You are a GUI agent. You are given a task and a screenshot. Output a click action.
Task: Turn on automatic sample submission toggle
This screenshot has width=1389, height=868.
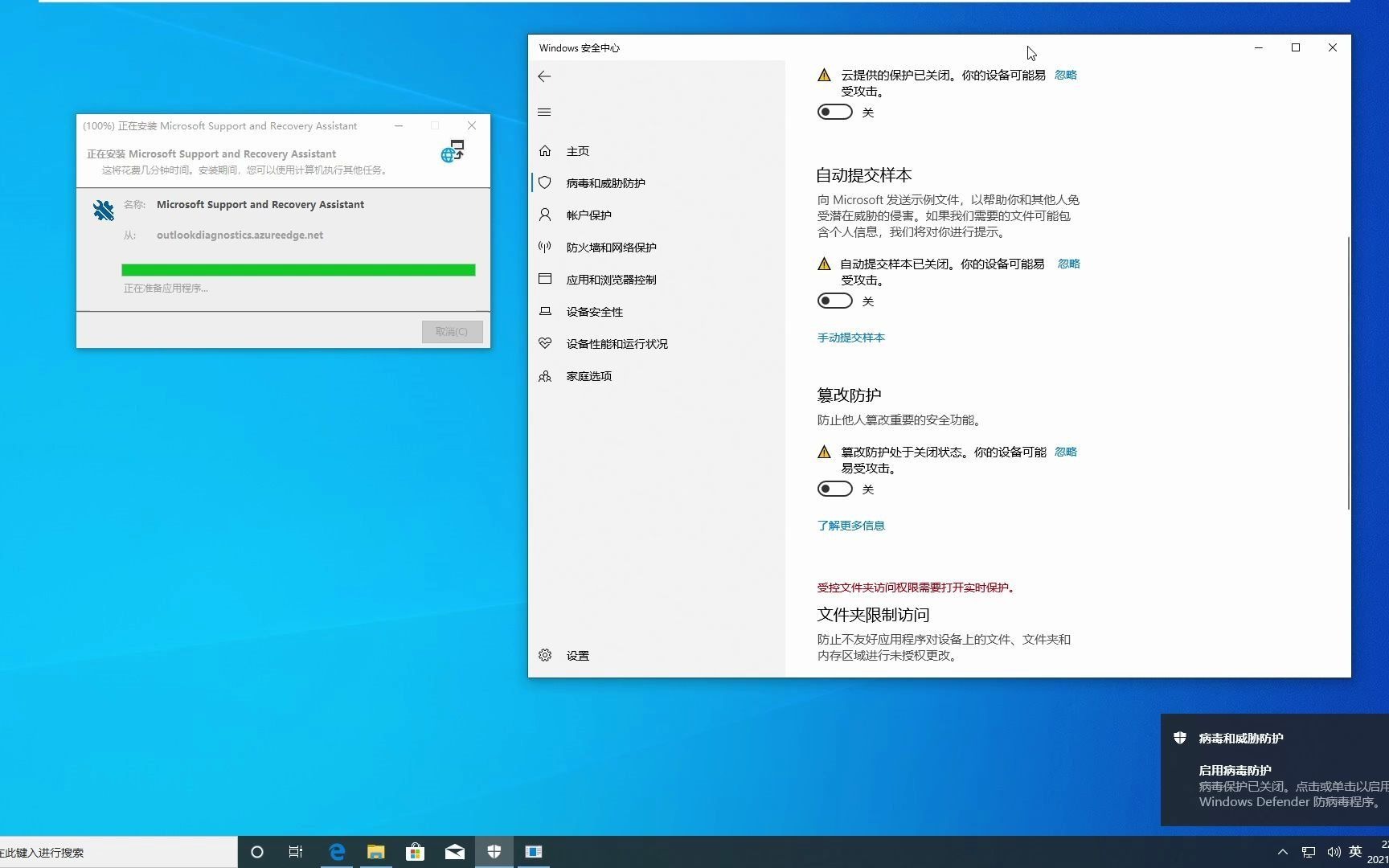pos(834,301)
